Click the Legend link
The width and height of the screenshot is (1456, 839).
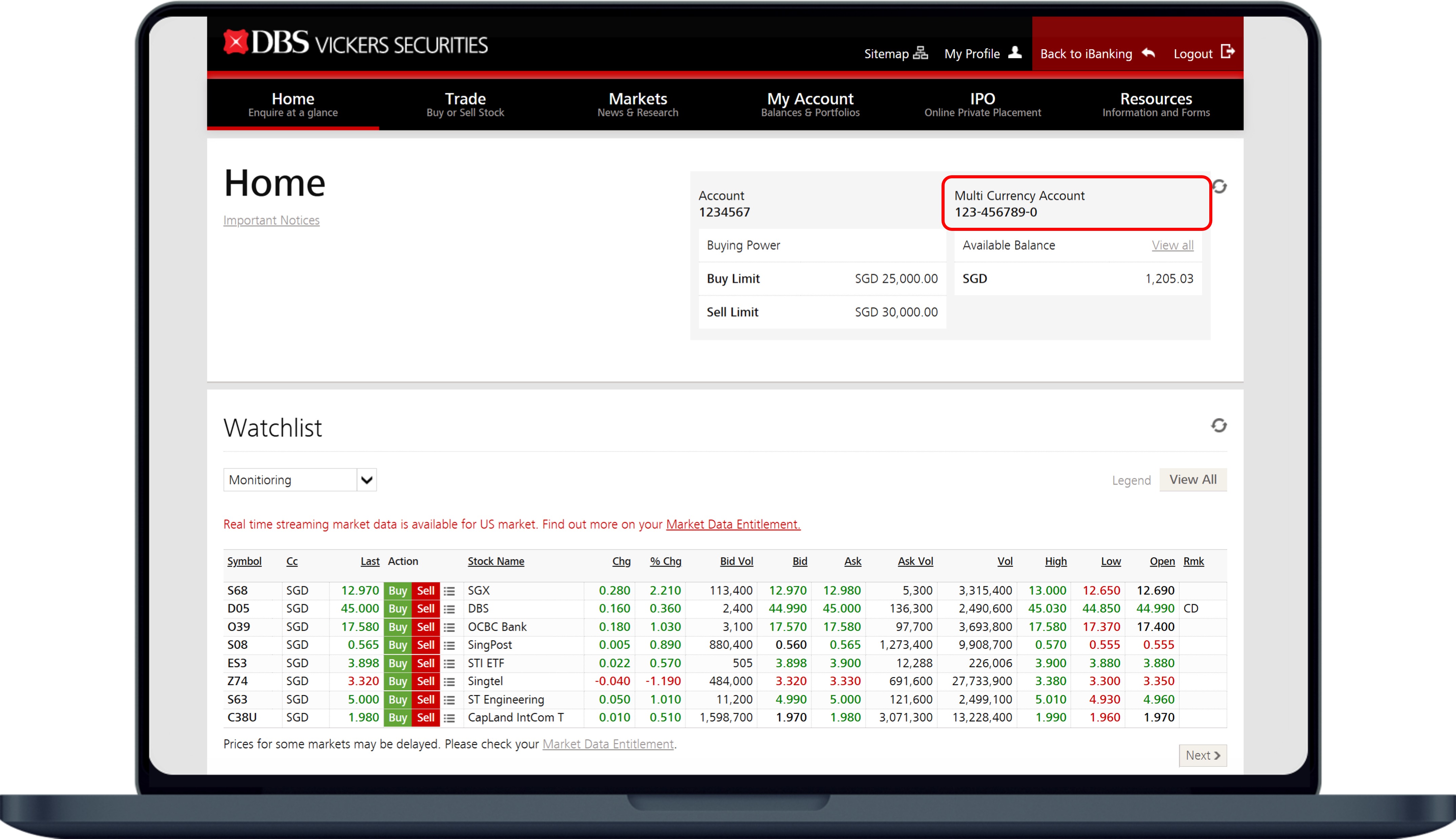coord(1131,480)
